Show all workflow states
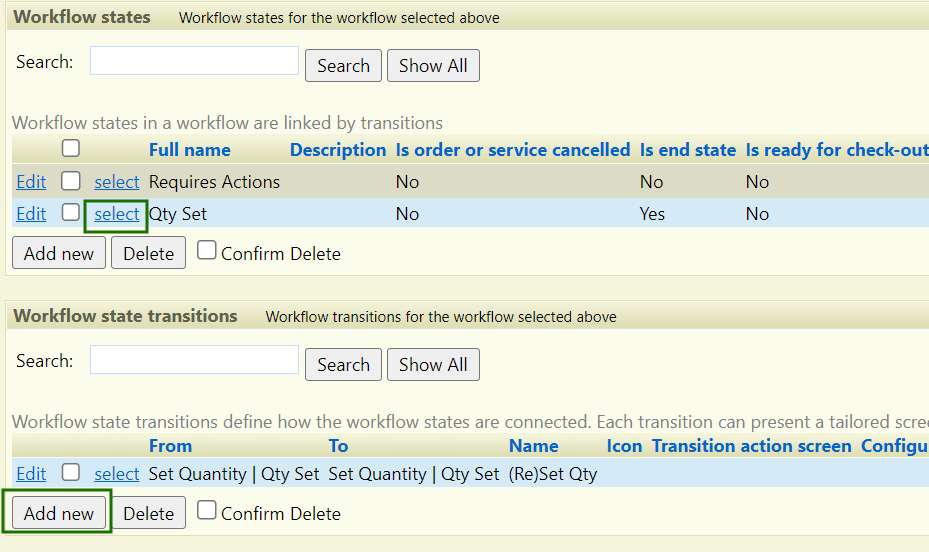The width and height of the screenshot is (929, 552). pyautogui.click(x=433, y=65)
